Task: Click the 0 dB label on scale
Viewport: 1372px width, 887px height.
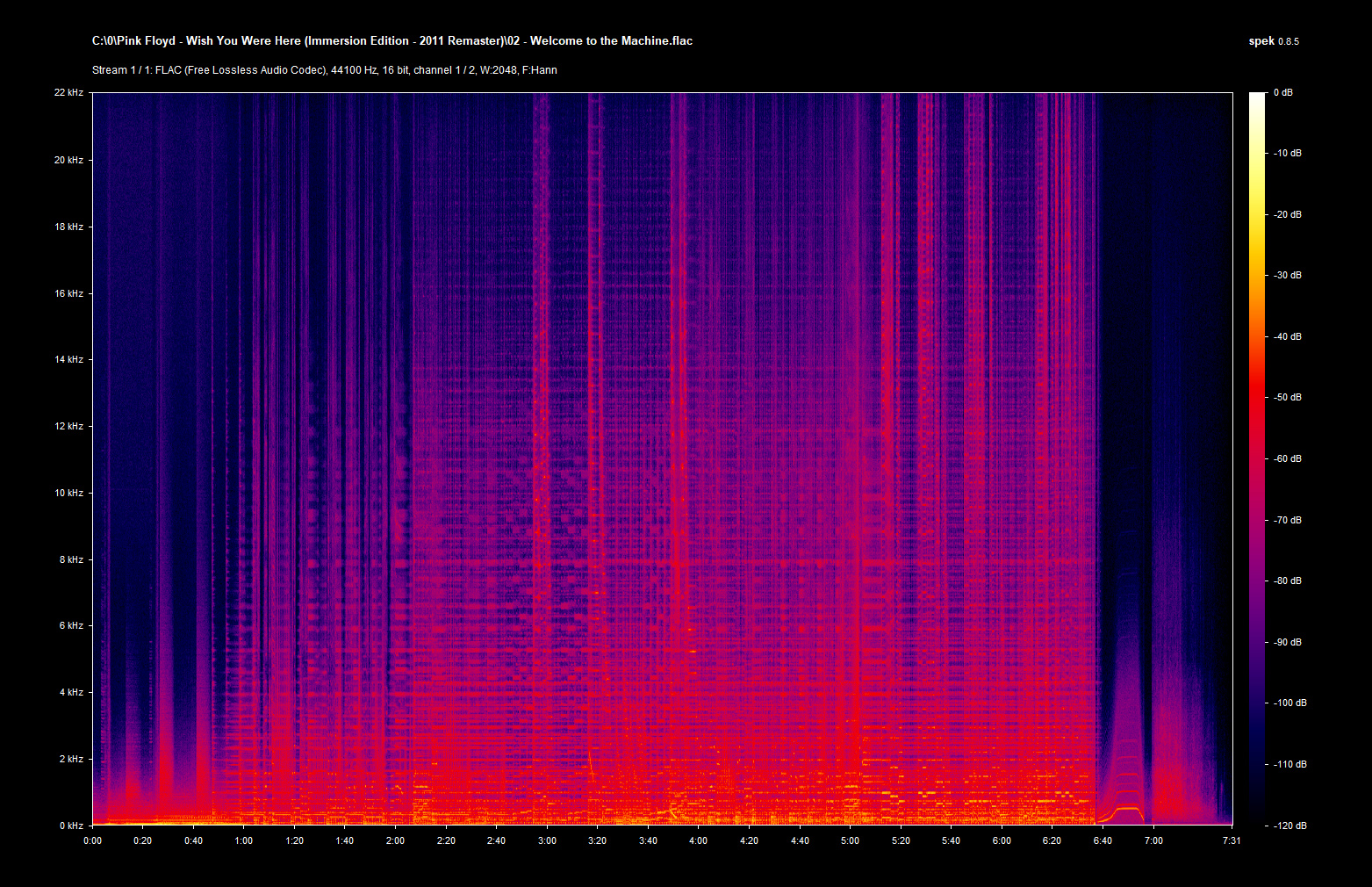Action: (1282, 92)
